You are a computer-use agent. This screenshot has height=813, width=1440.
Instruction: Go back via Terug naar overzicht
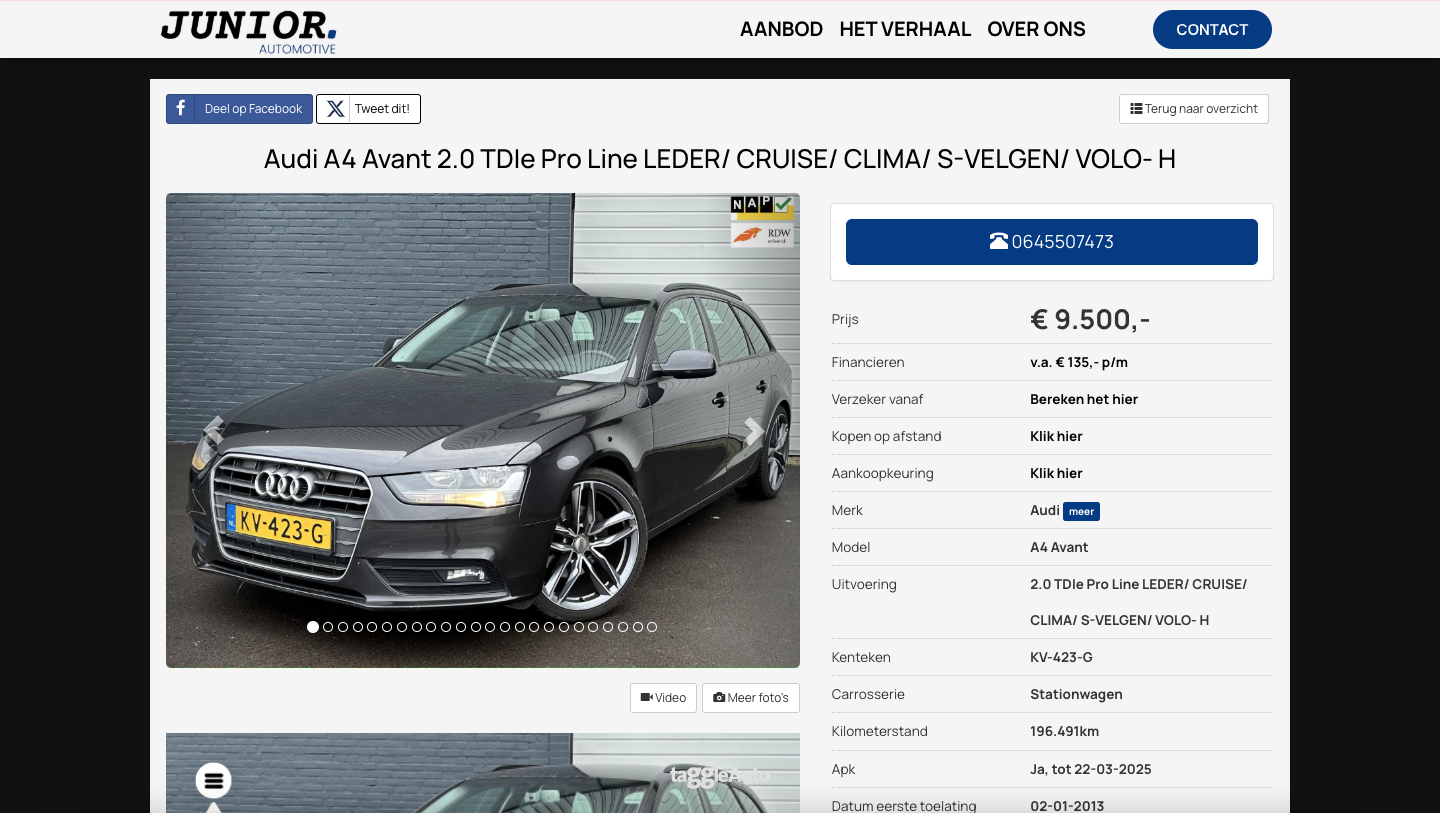(x=1194, y=109)
